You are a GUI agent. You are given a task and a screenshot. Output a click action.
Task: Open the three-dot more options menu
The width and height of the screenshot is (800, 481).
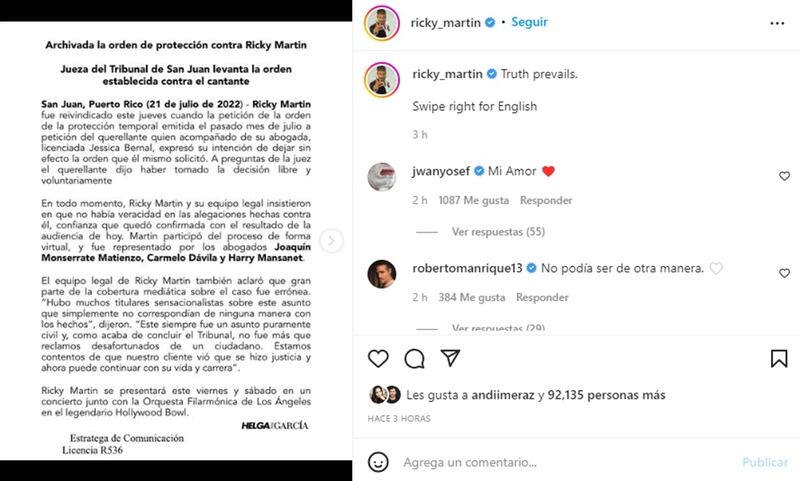[777, 23]
